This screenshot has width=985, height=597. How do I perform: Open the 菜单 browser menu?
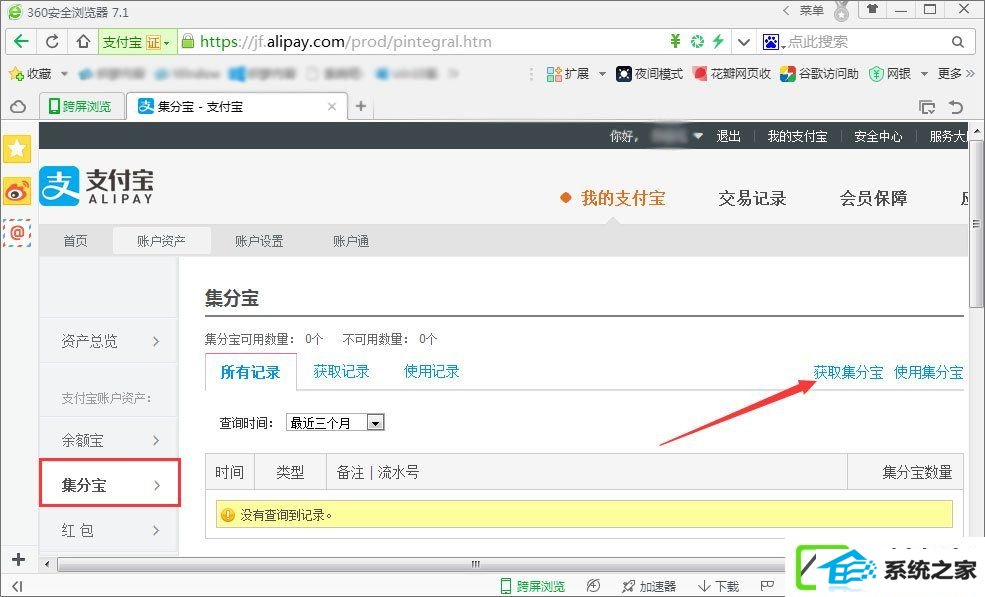[811, 11]
